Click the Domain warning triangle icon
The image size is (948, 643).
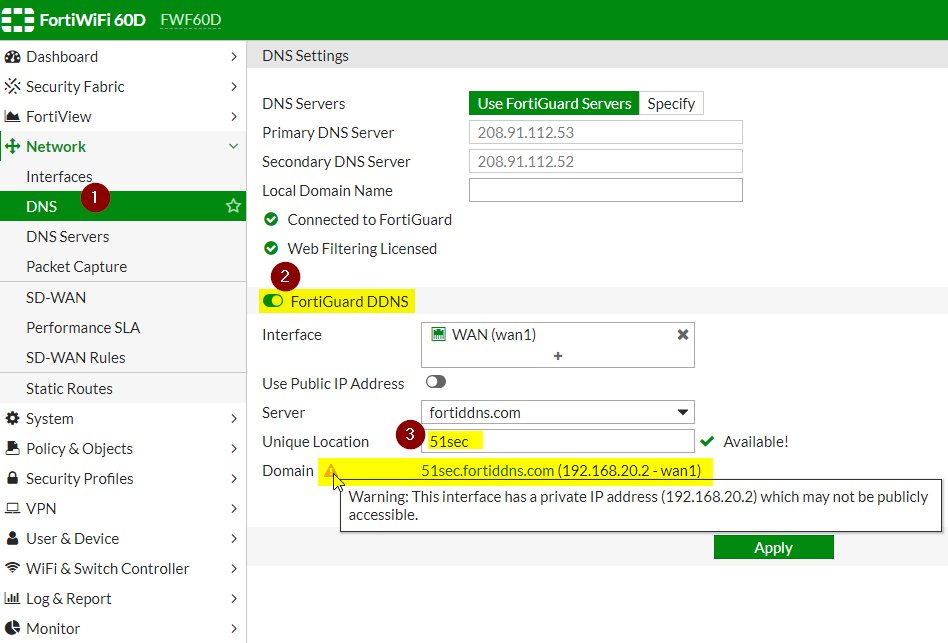pos(330,470)
